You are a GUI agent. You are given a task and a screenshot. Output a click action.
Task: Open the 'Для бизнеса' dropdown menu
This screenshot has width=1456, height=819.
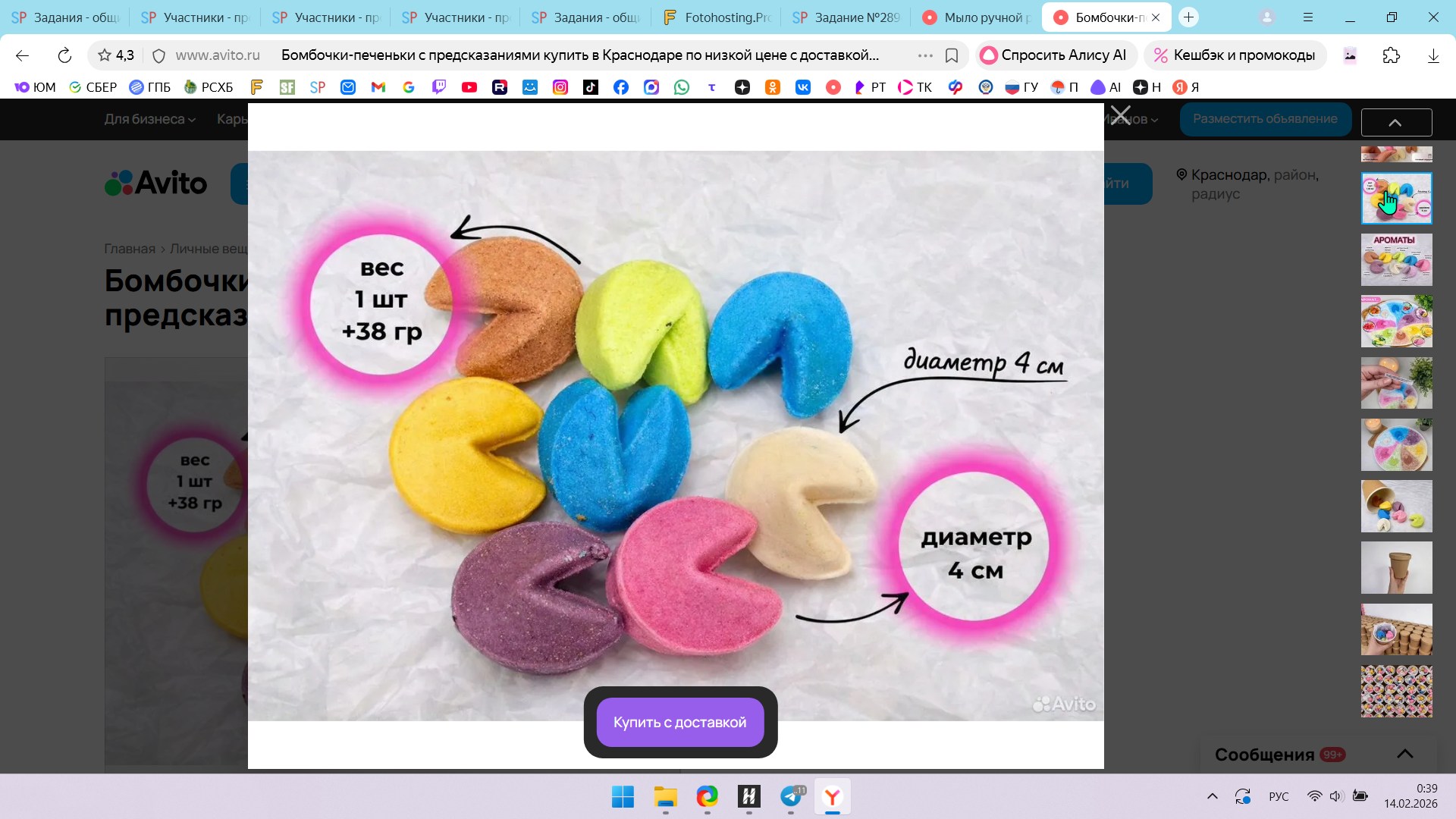click(149, 119)
